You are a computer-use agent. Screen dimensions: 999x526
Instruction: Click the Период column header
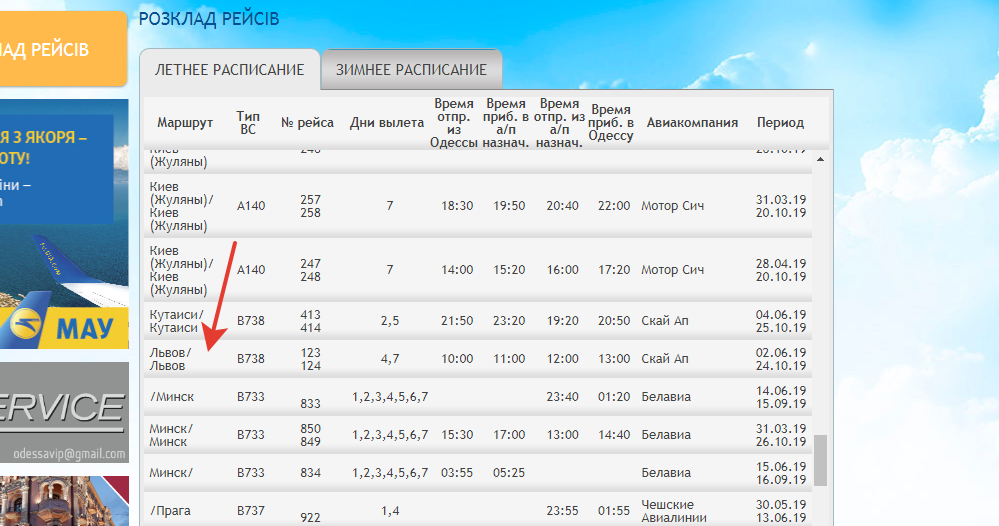click(x=780, y=123)
